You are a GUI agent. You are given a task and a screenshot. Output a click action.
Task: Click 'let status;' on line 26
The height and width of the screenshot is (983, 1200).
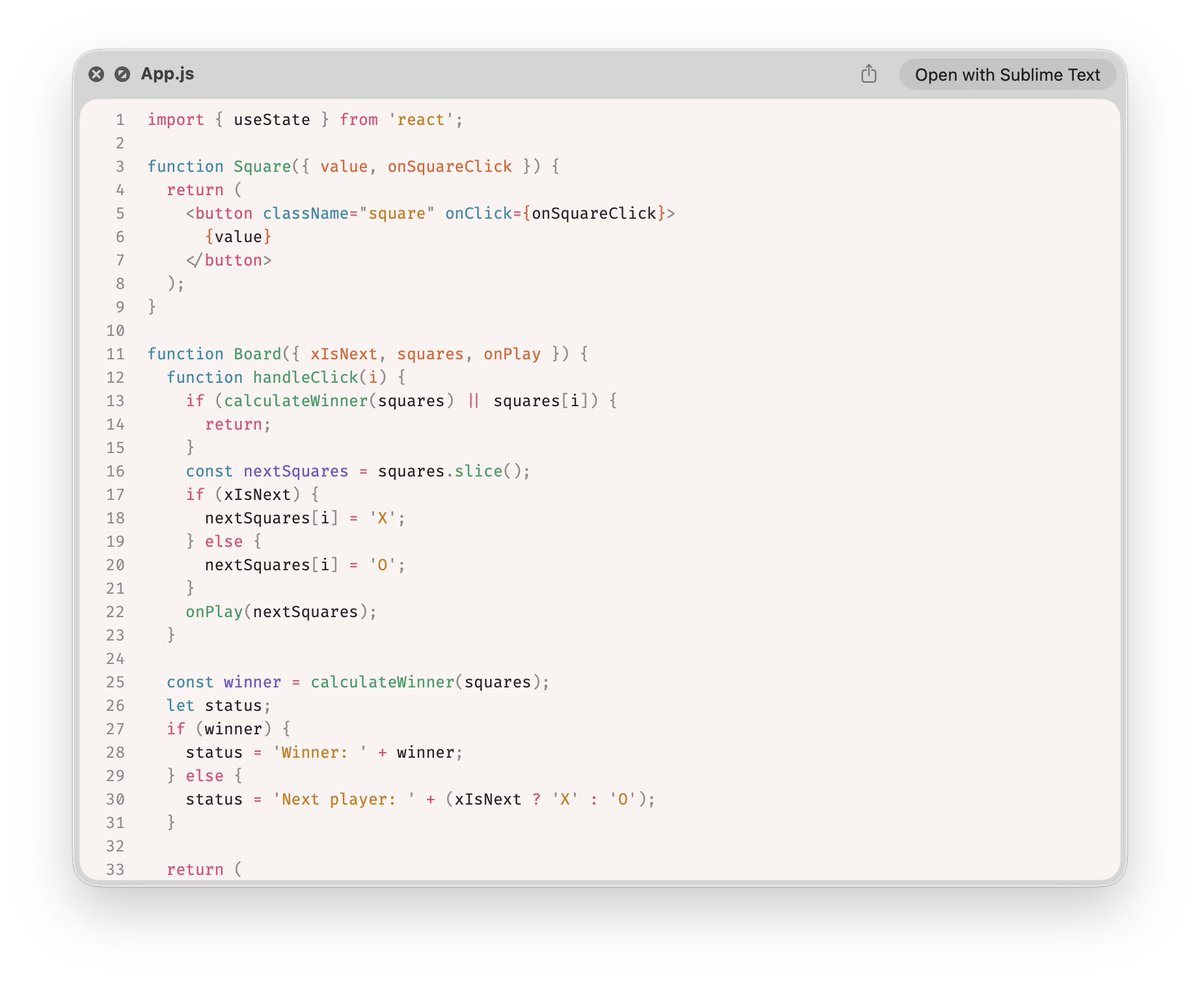tap(219, 705)
